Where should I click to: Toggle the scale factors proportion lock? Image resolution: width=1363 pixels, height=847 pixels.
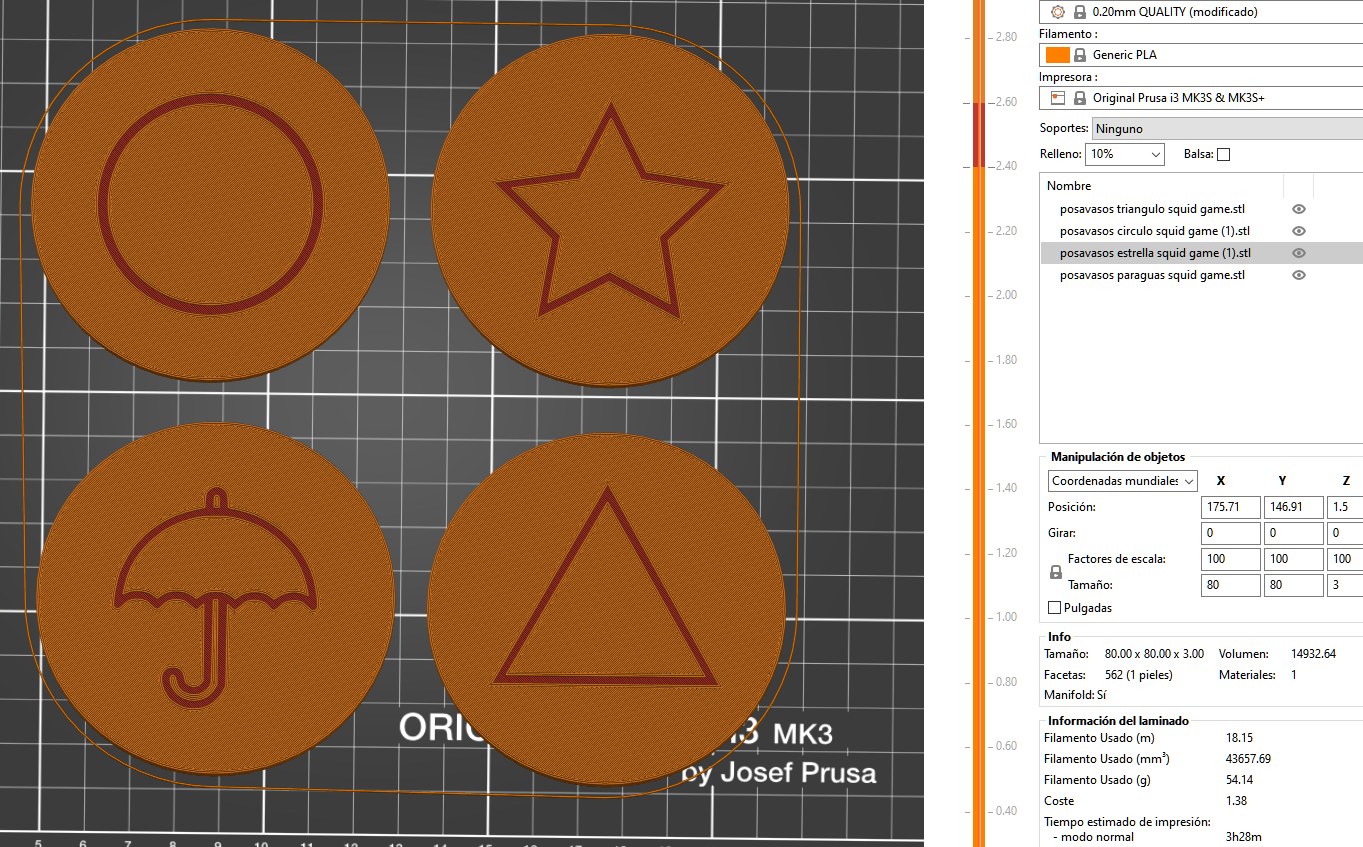pos(1054,572)
